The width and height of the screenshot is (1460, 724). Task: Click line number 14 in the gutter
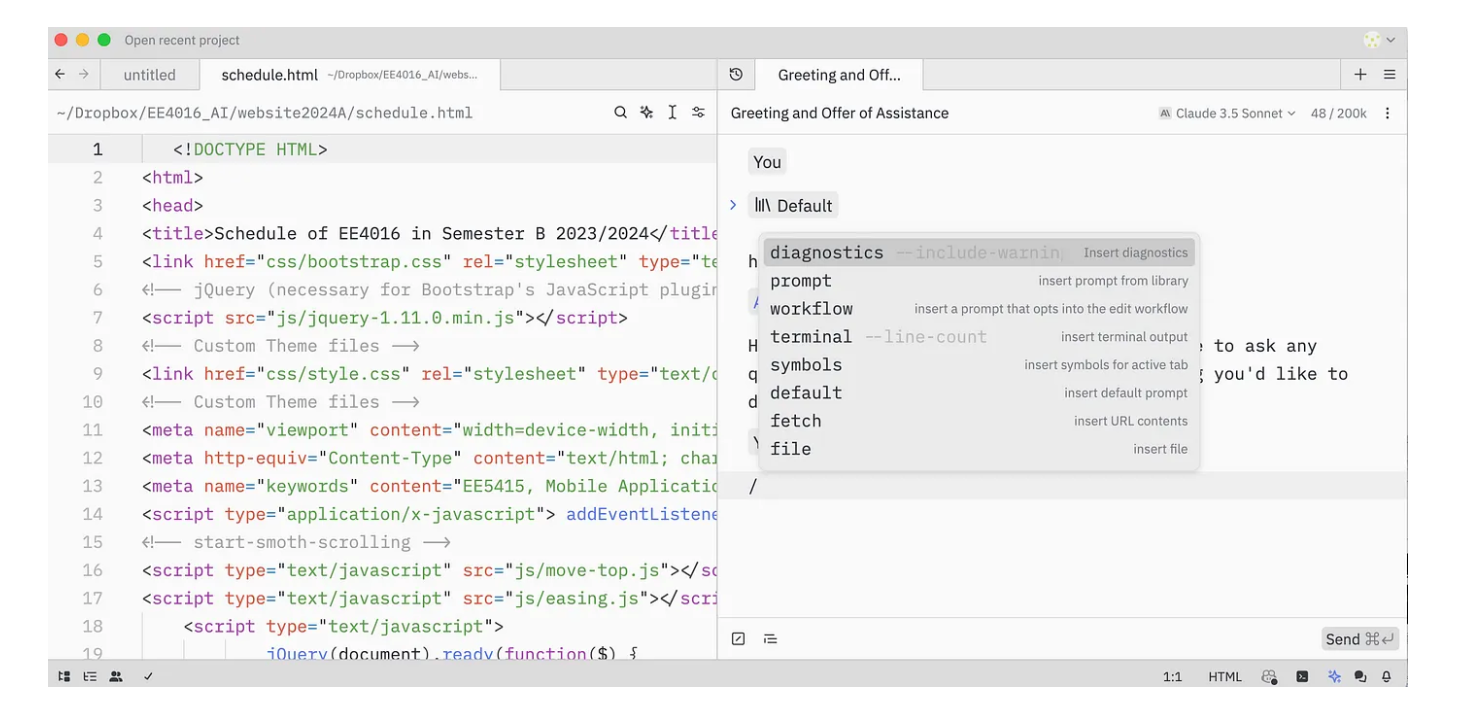(92, 514)
